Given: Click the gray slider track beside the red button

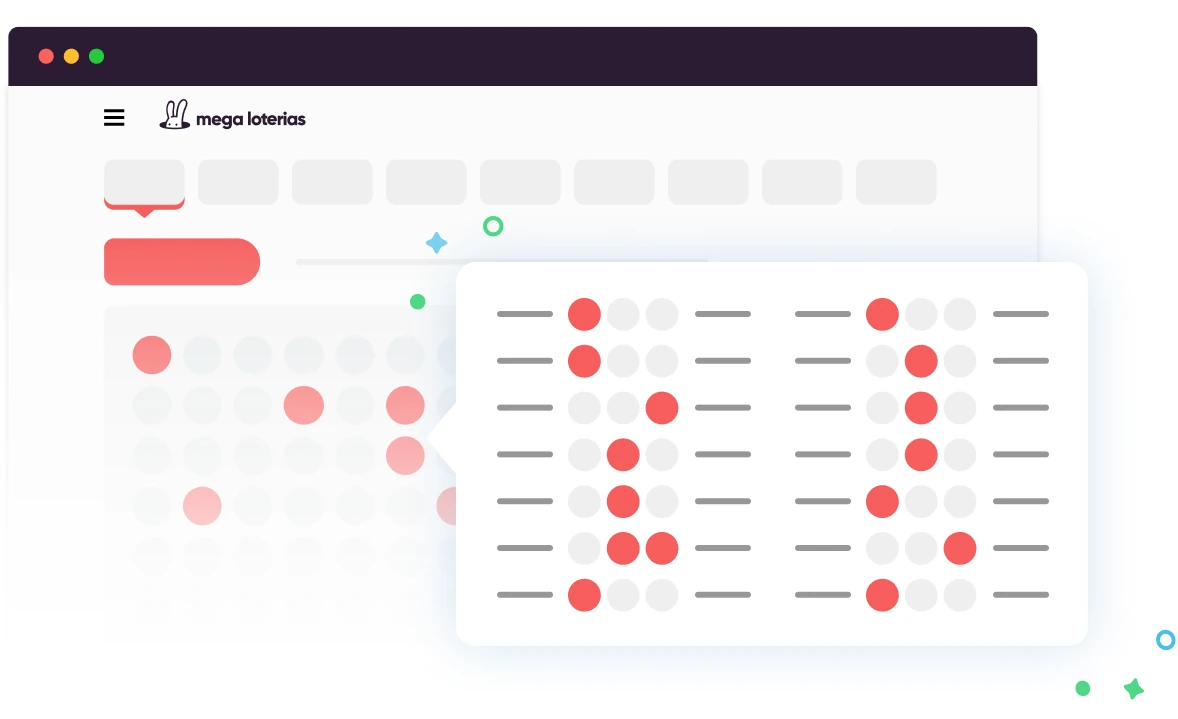Looking at the screenshot, I should click(x=375, y=262).
